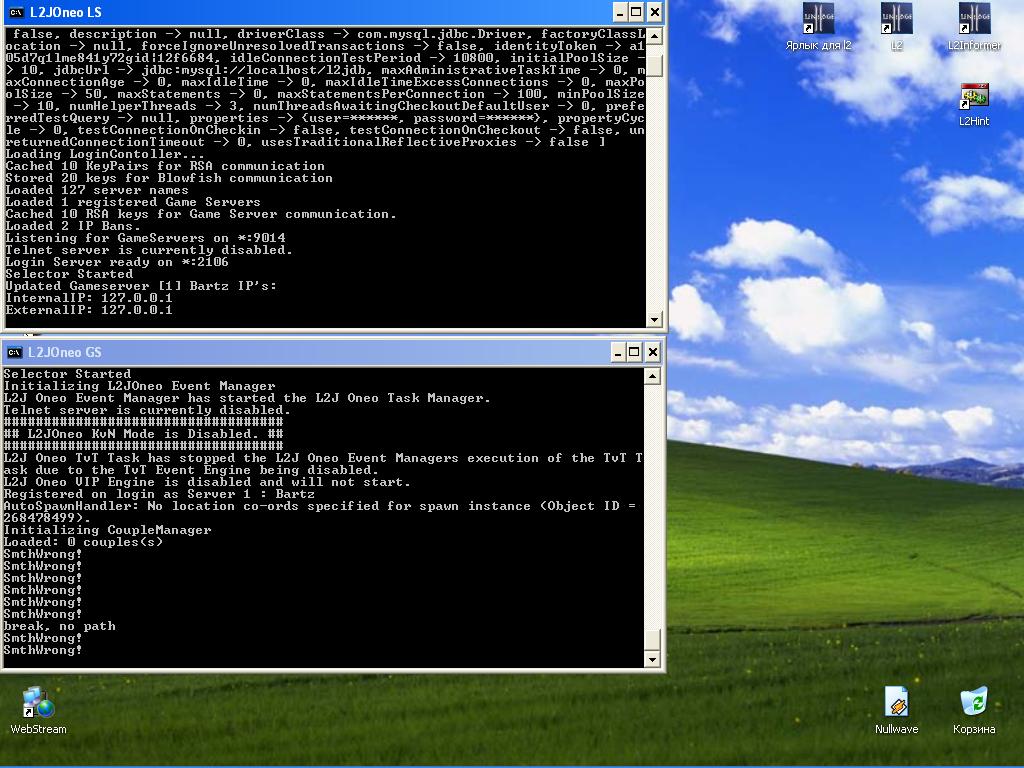This screenshot has height=768, width=1024.
Task: Minimize the L2JOneo LS console window
Action: [620, 12]
